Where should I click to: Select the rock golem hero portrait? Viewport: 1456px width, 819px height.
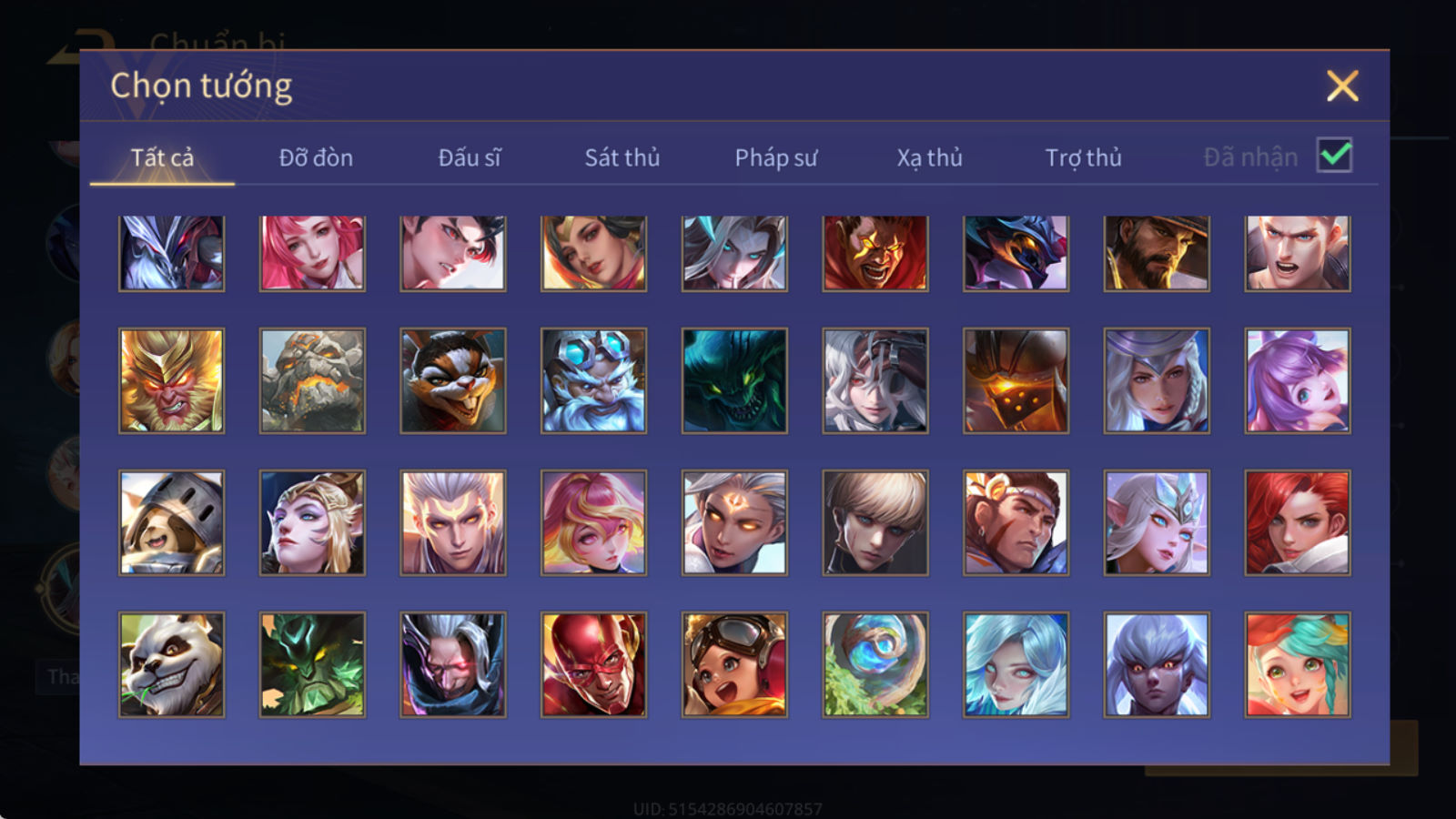tap(312, 380)
